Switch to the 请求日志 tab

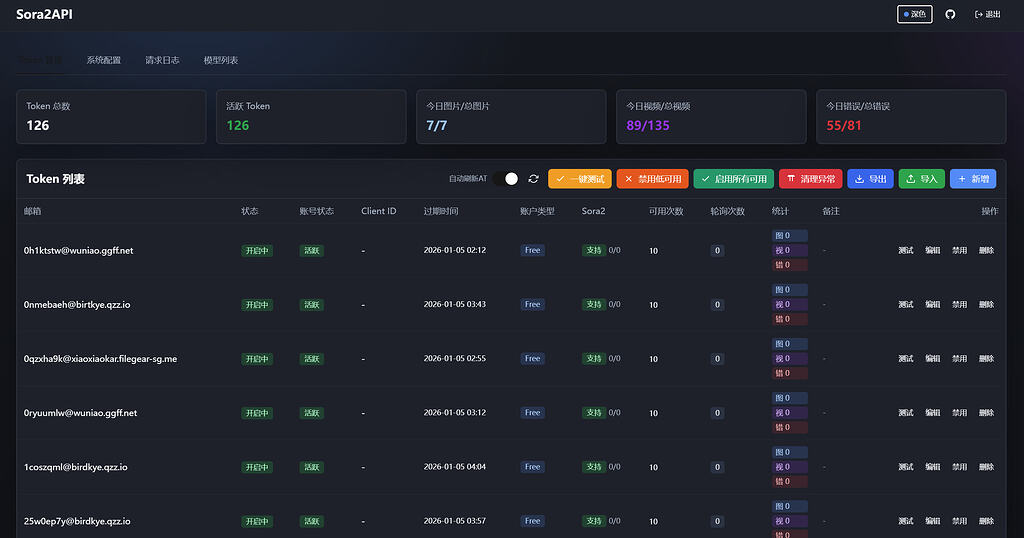coord(163,60)
